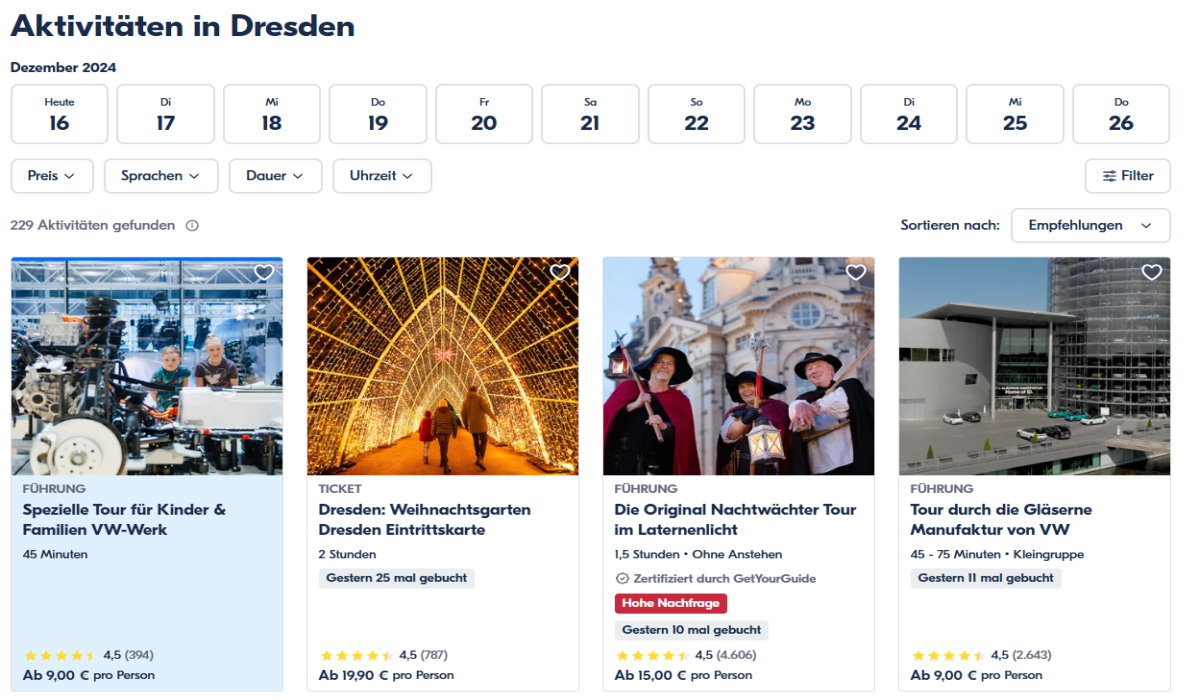1200x700 pixels.
Task: Select Tuesday 24 date tab
Action: click(x=908, y=114)
